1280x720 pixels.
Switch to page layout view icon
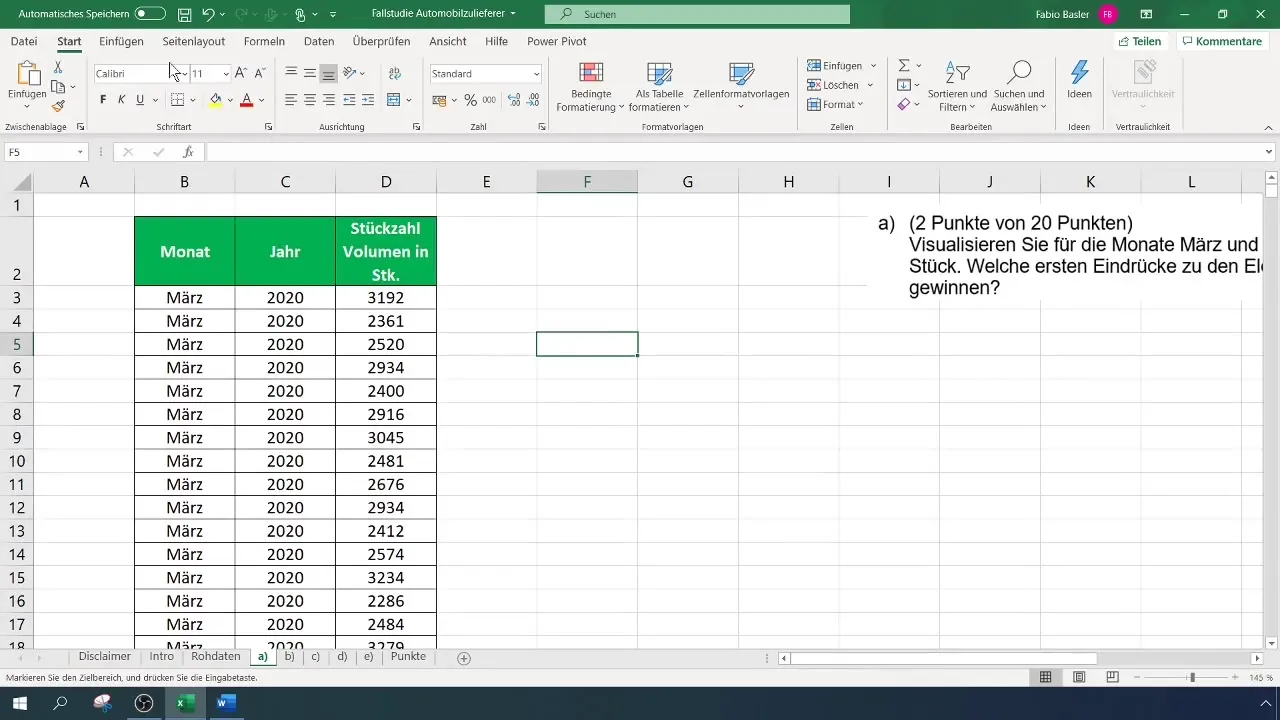(x=1079, y=677)
